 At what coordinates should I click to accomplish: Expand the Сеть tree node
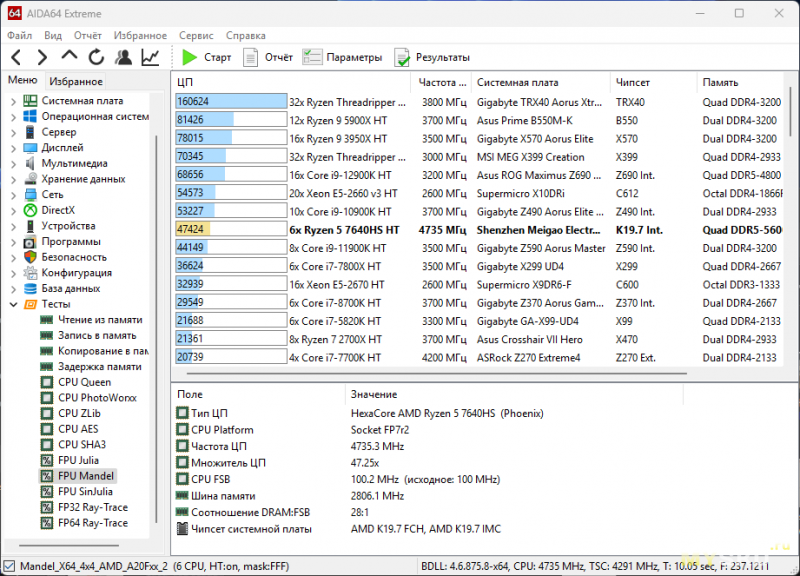pos(13,195)
